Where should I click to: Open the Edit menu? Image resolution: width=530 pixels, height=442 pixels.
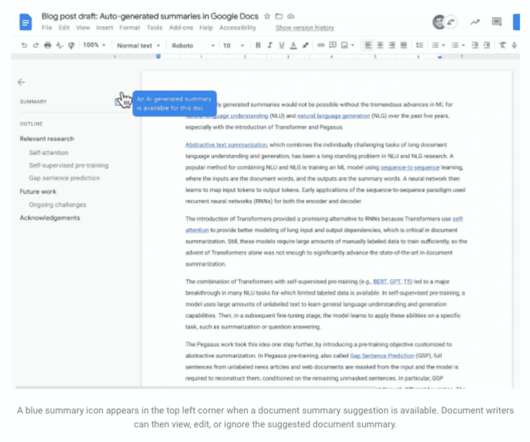pyautogui.click(x=64, y=28)
